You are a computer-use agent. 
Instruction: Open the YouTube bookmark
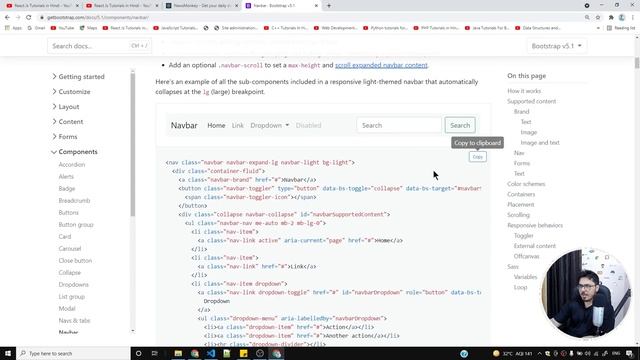click(x=62, y=28)
